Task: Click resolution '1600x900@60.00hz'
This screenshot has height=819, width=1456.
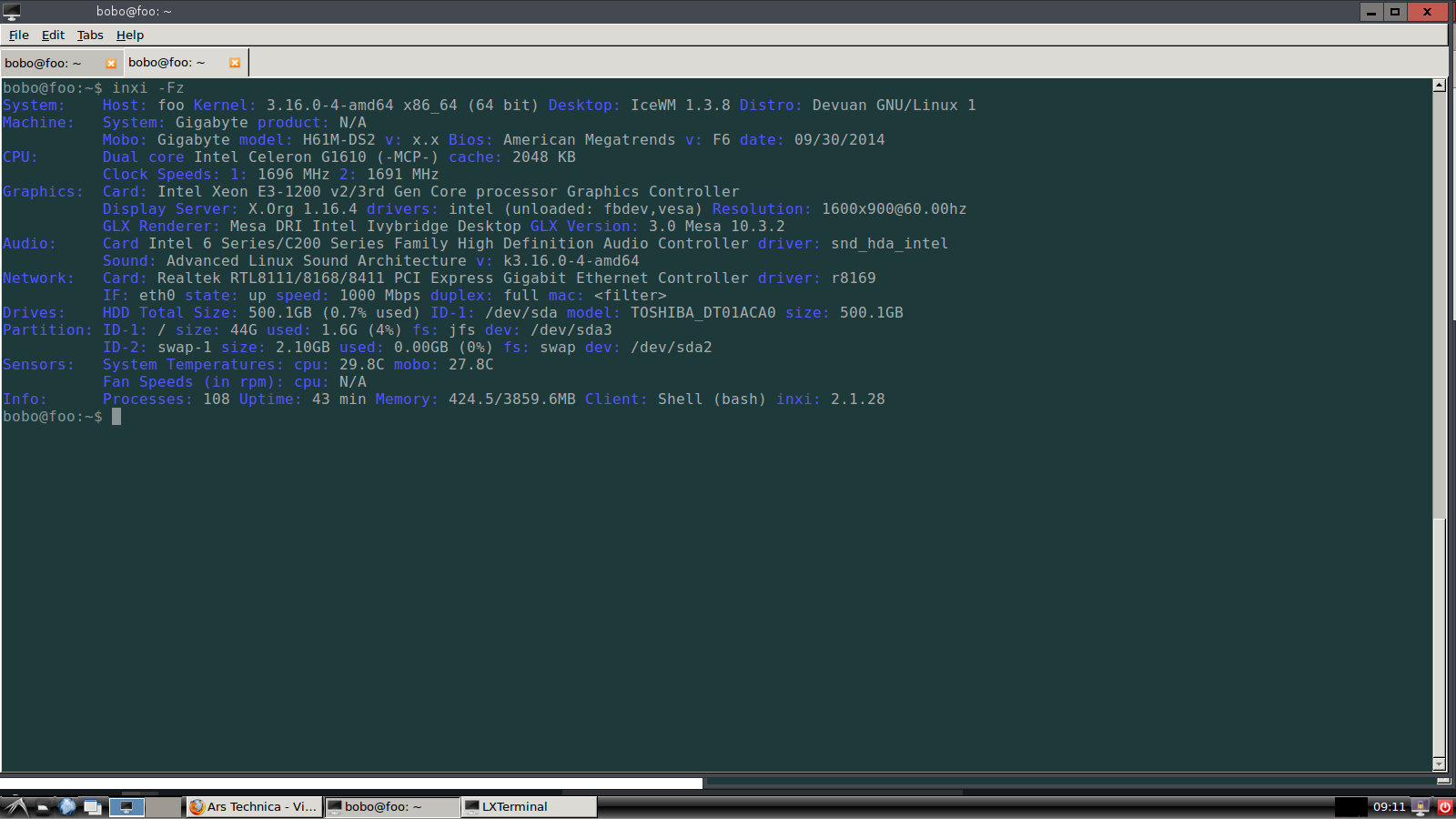Action: click(895, 209)
